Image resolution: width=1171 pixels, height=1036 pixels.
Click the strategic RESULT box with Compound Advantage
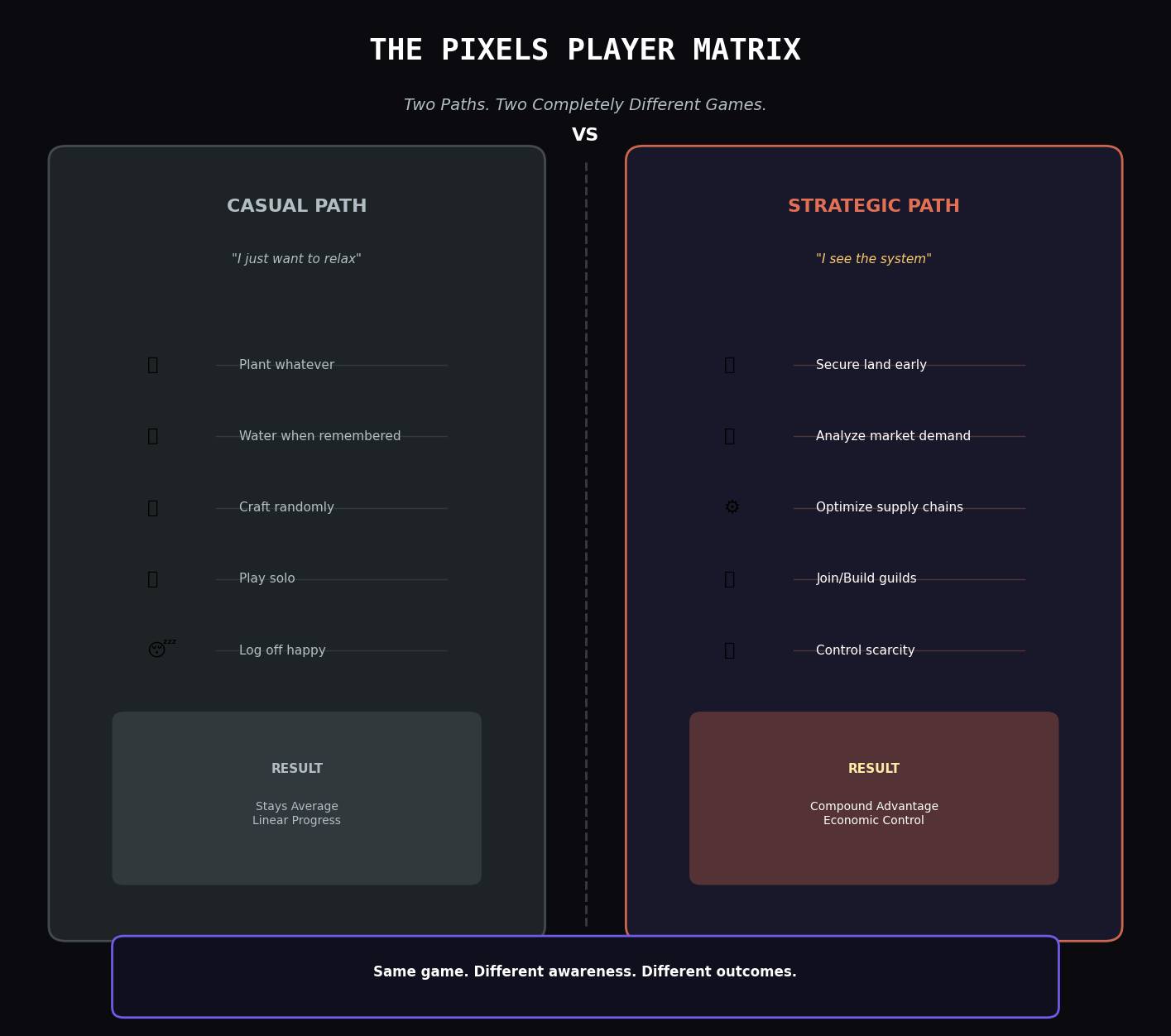tap(874, 799)
